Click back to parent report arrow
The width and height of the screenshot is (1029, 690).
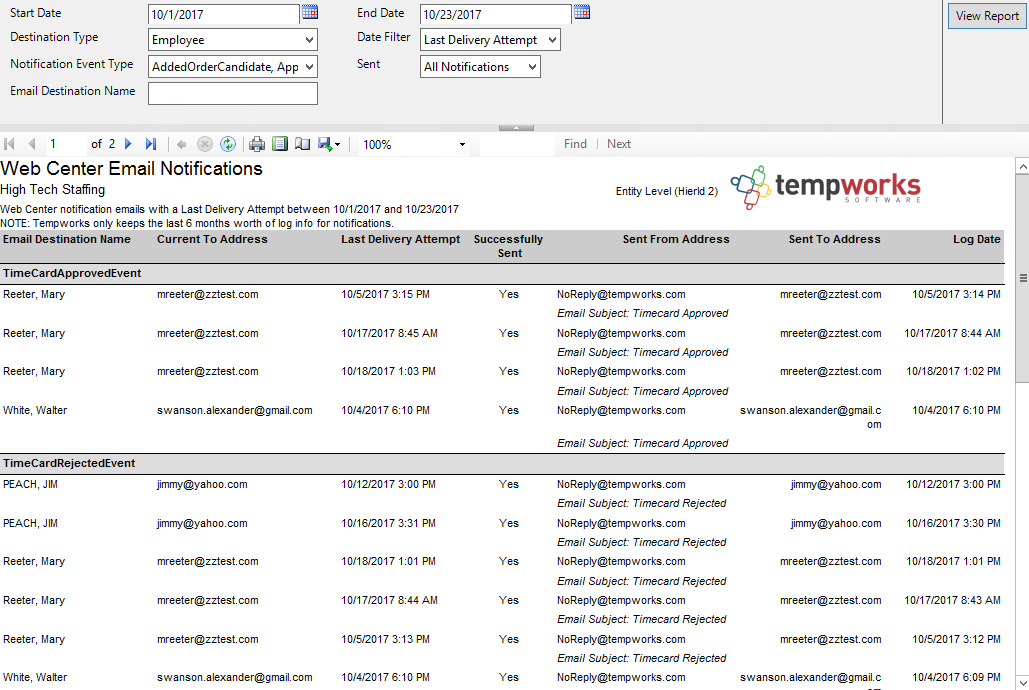(x=182, y=144)
